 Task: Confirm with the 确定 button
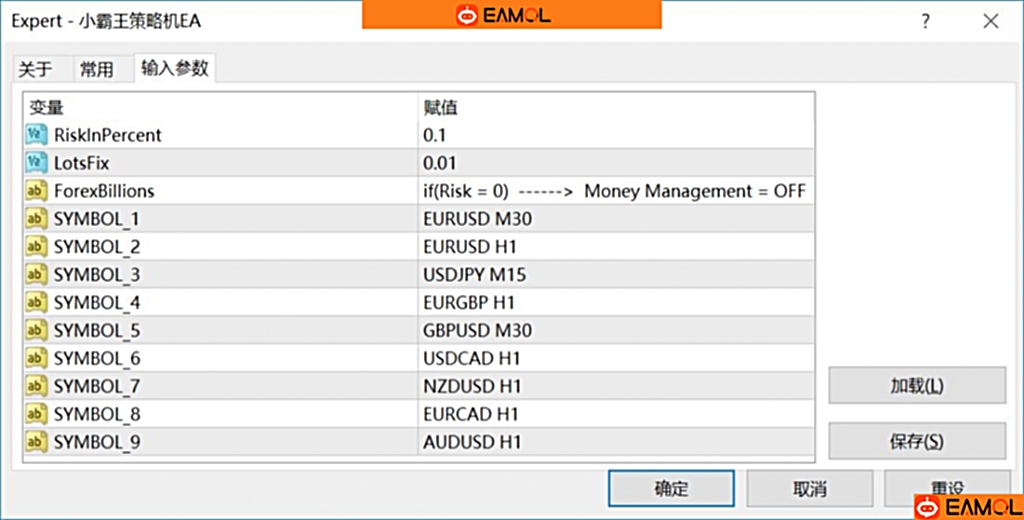click(671, 489)
